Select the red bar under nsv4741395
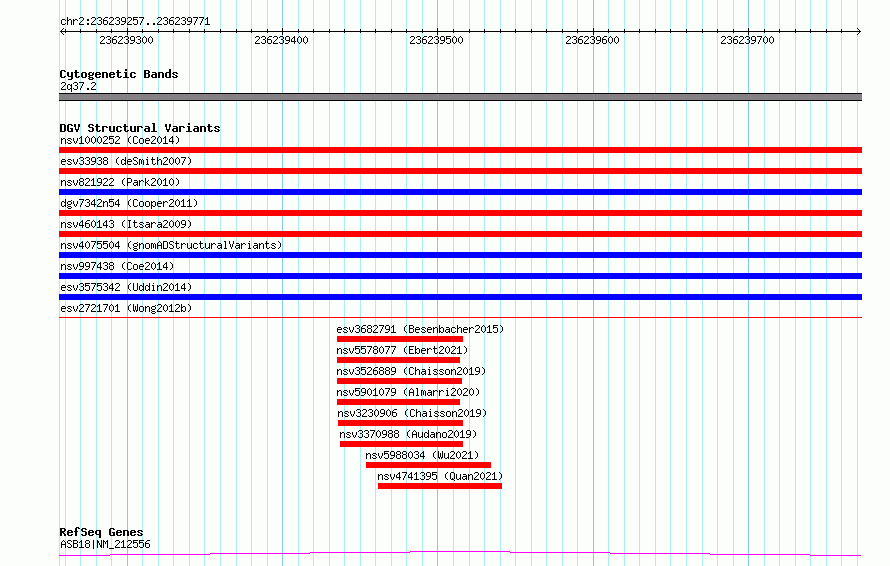The height and width of the screenshot is (566, 890). (440, 486)
